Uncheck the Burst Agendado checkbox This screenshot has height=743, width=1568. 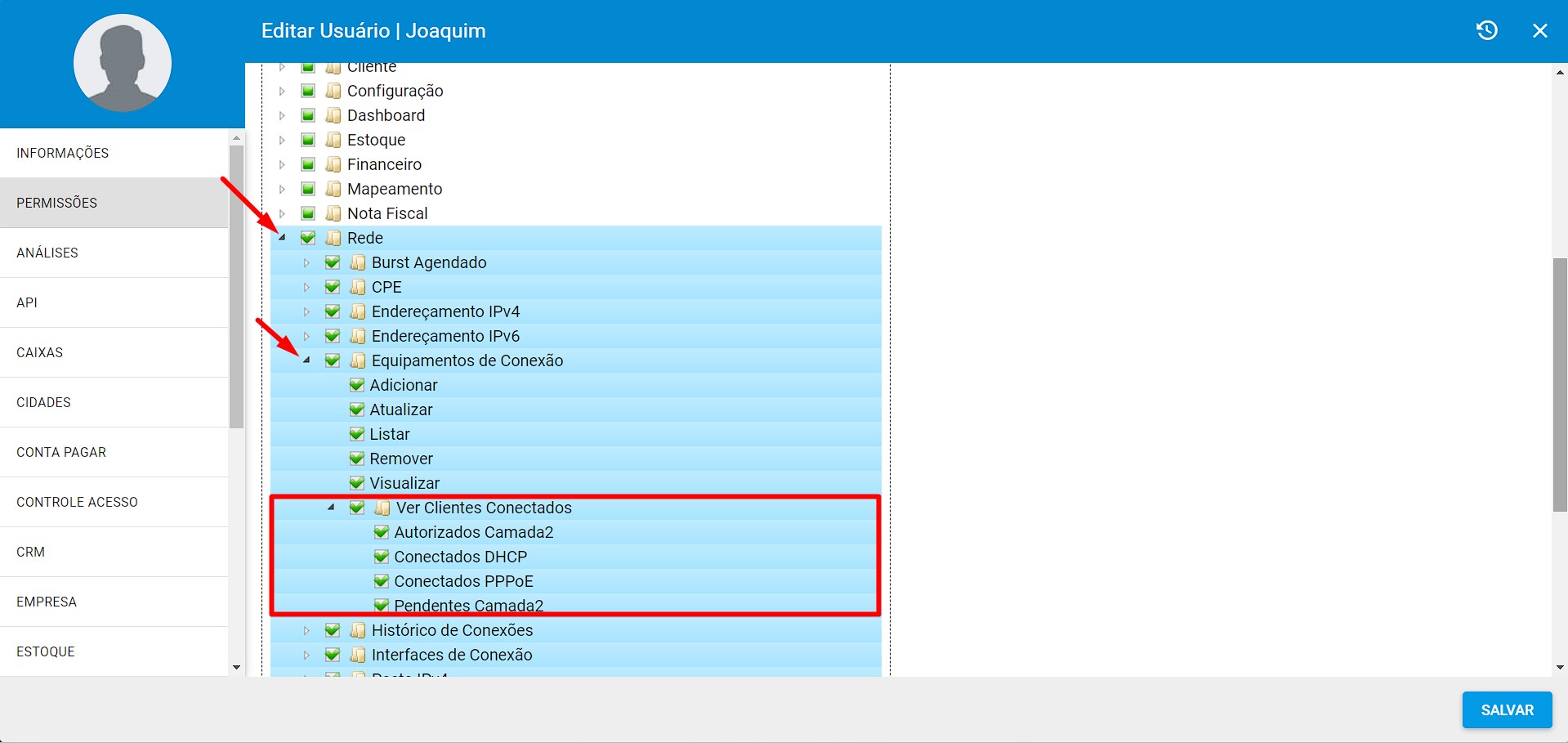[333, 262]
